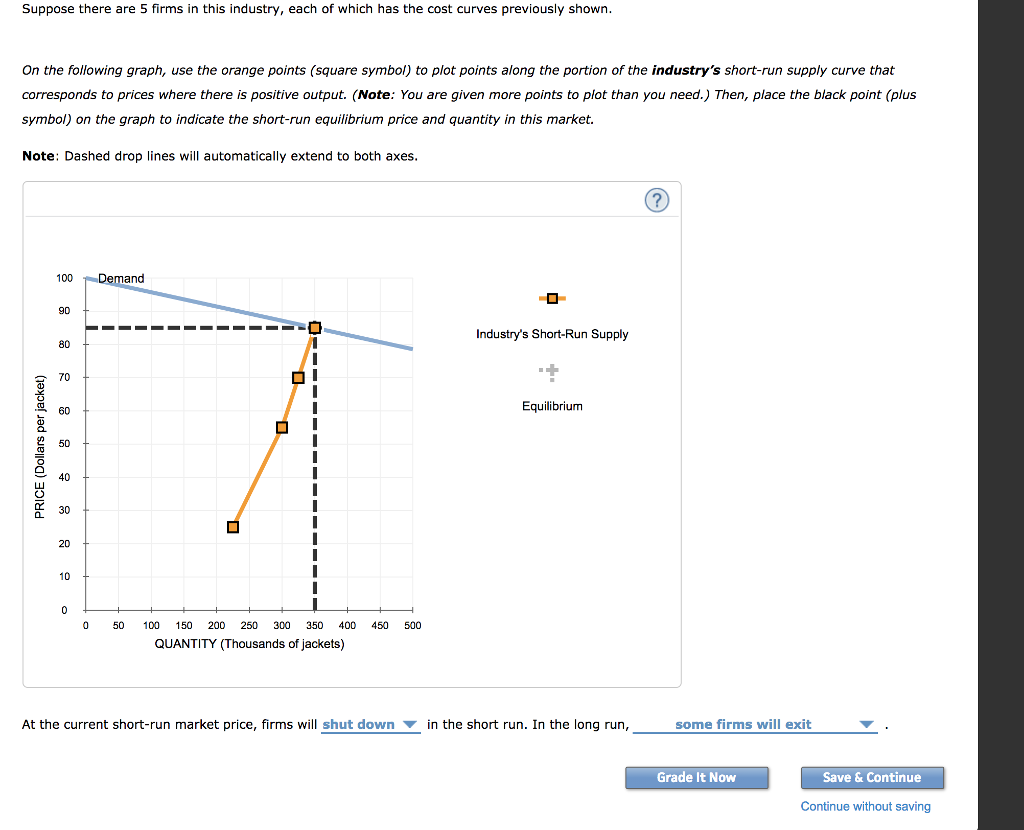The height and width of the screenshot is (830, 1024).
Task: Click the QUANTITY axis label
Action: pos(248,644)
